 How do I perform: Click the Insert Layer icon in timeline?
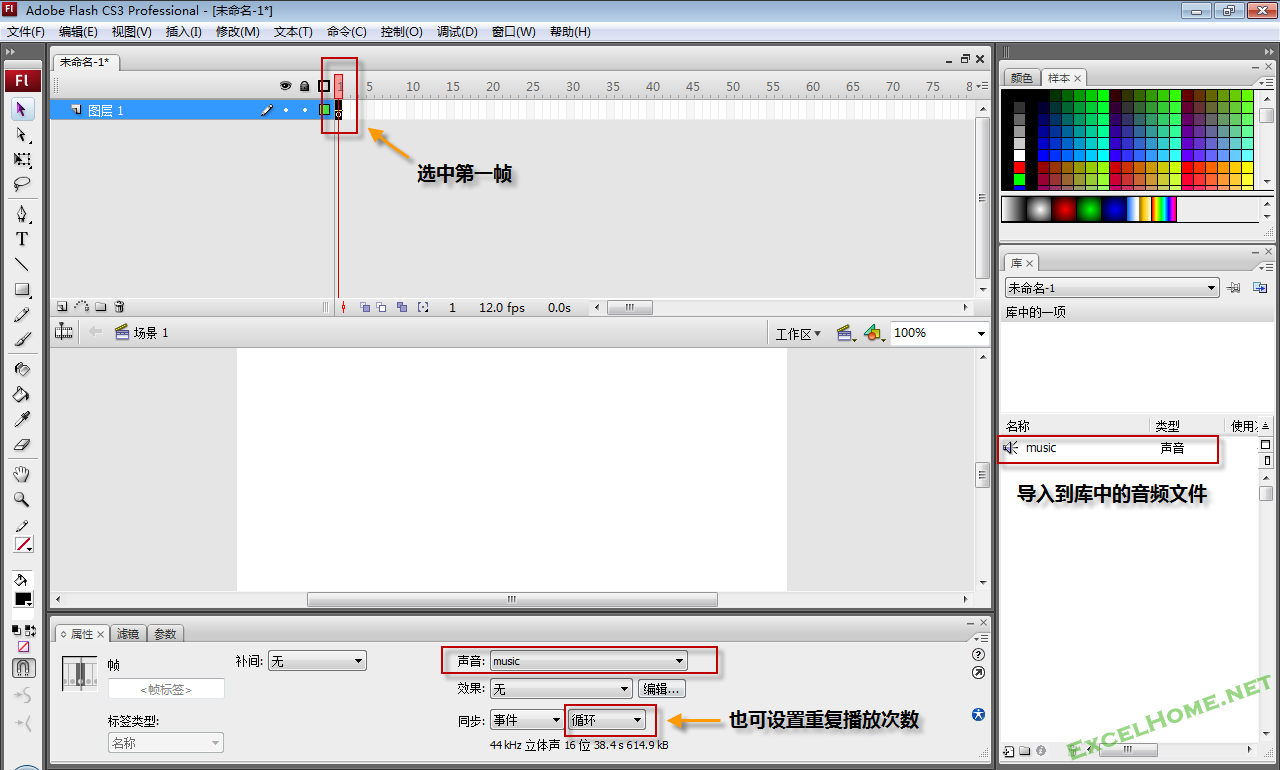pos(62,307)
